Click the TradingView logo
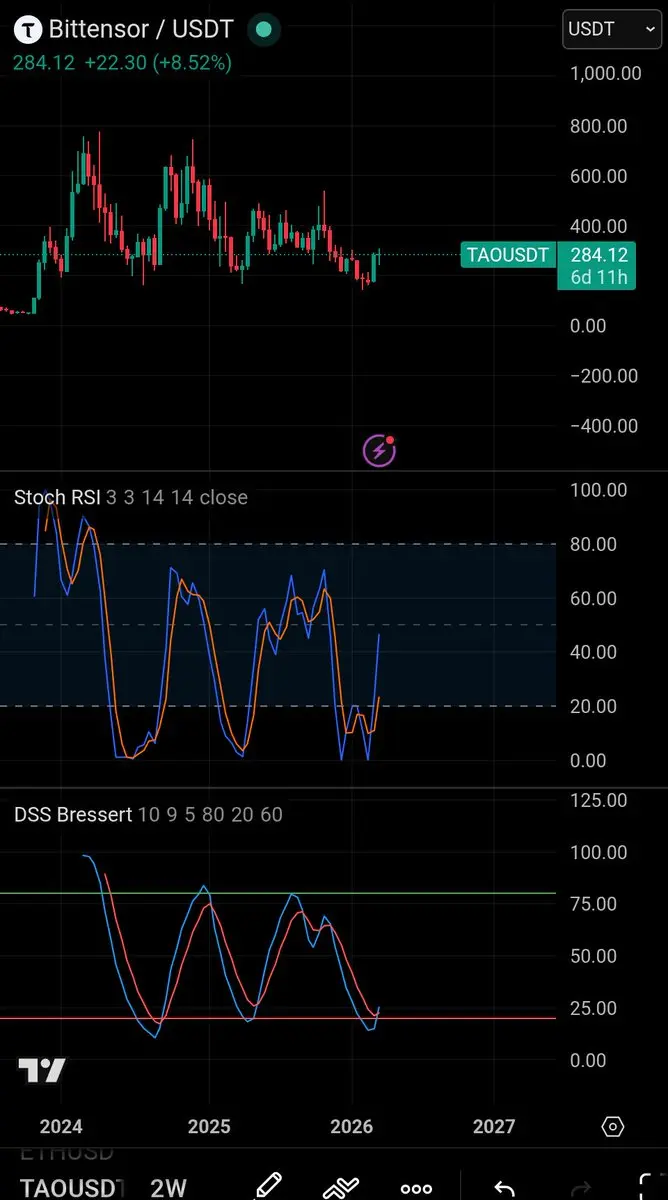 [x=42, y=1072]
